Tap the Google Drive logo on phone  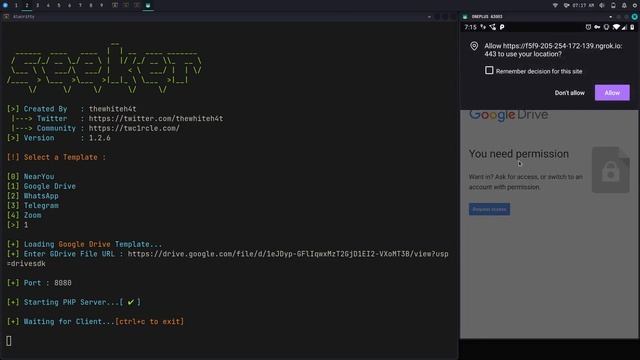pyautogui.click(x=508, y=115)
